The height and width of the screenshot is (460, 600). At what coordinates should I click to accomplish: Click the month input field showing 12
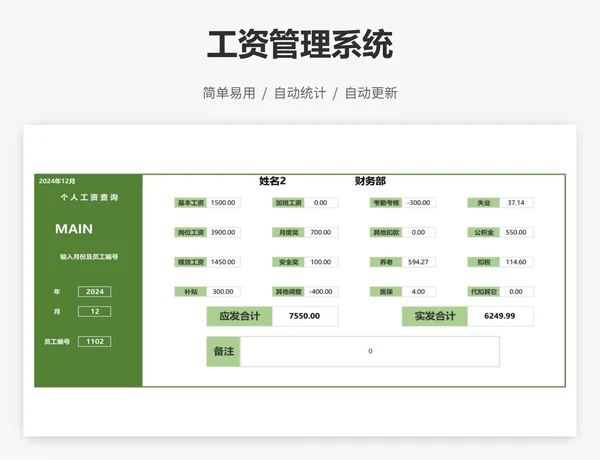(x=95, y=312)
